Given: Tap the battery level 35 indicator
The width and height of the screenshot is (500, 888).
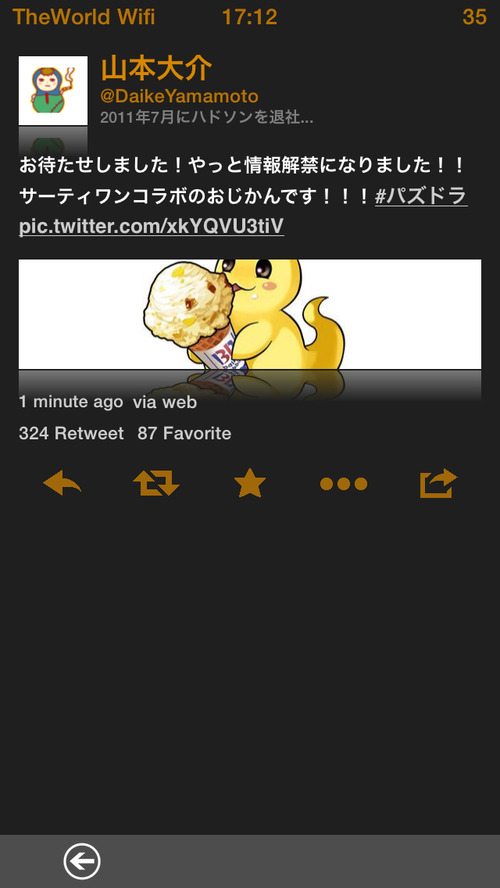Looking at the screenshot, I should coord(475,17).
